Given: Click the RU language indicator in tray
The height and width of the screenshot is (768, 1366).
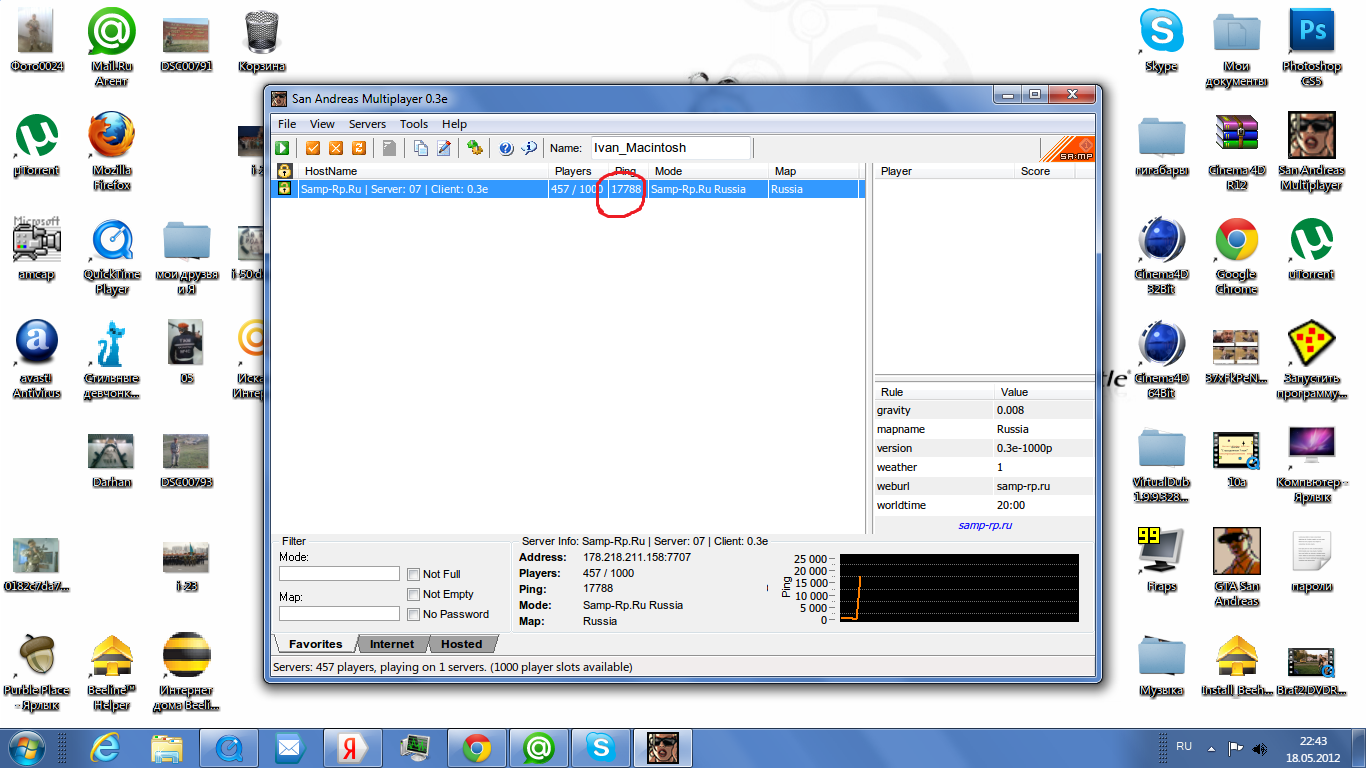Looking at the screenshot, I should (x=1184, y=747).
